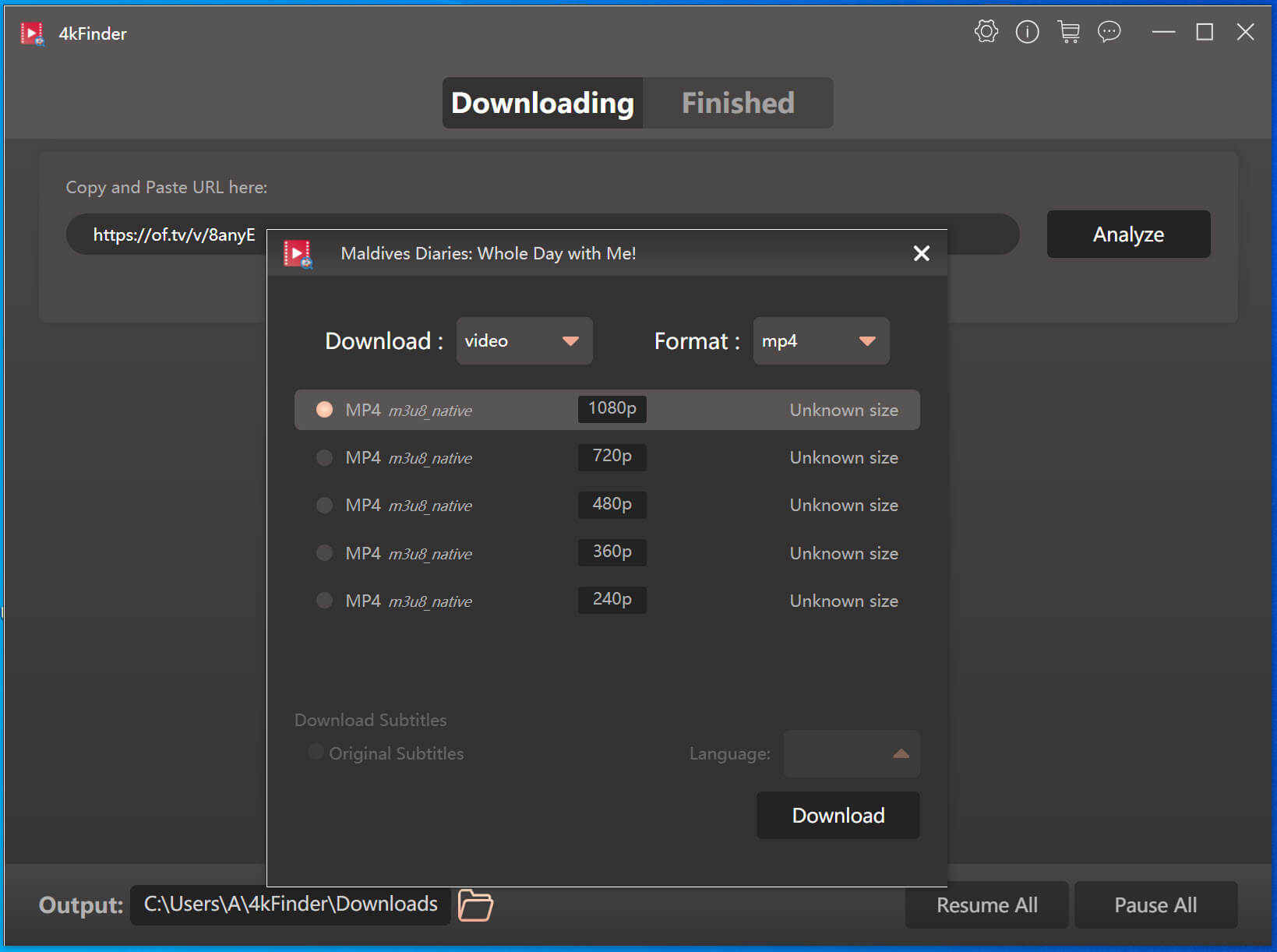The image size is (1277, 952).
Task: Pick the 360p MP4 radio option
Action: 325,553
